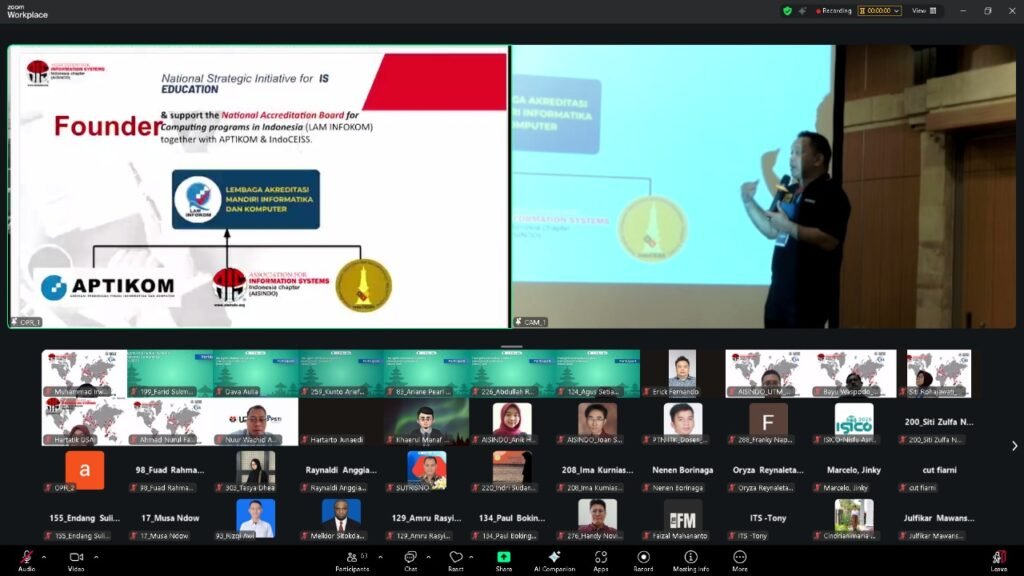Select the Khaerul Manaf participant tile
The width and height of the screenshot is (1024, 576).
(426, 422)
